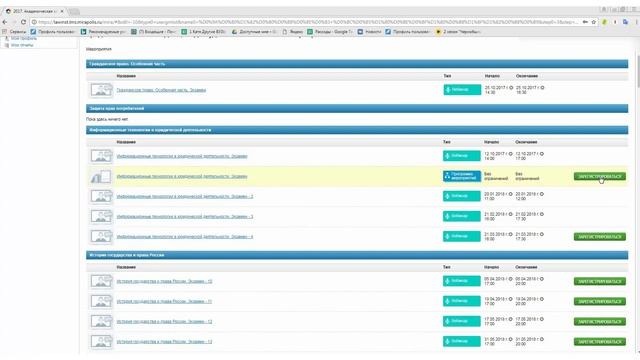This screenshot has height=360, width=640.
Task: Click Вебинар badge for История Экзамен - 12
Action: 462,321
